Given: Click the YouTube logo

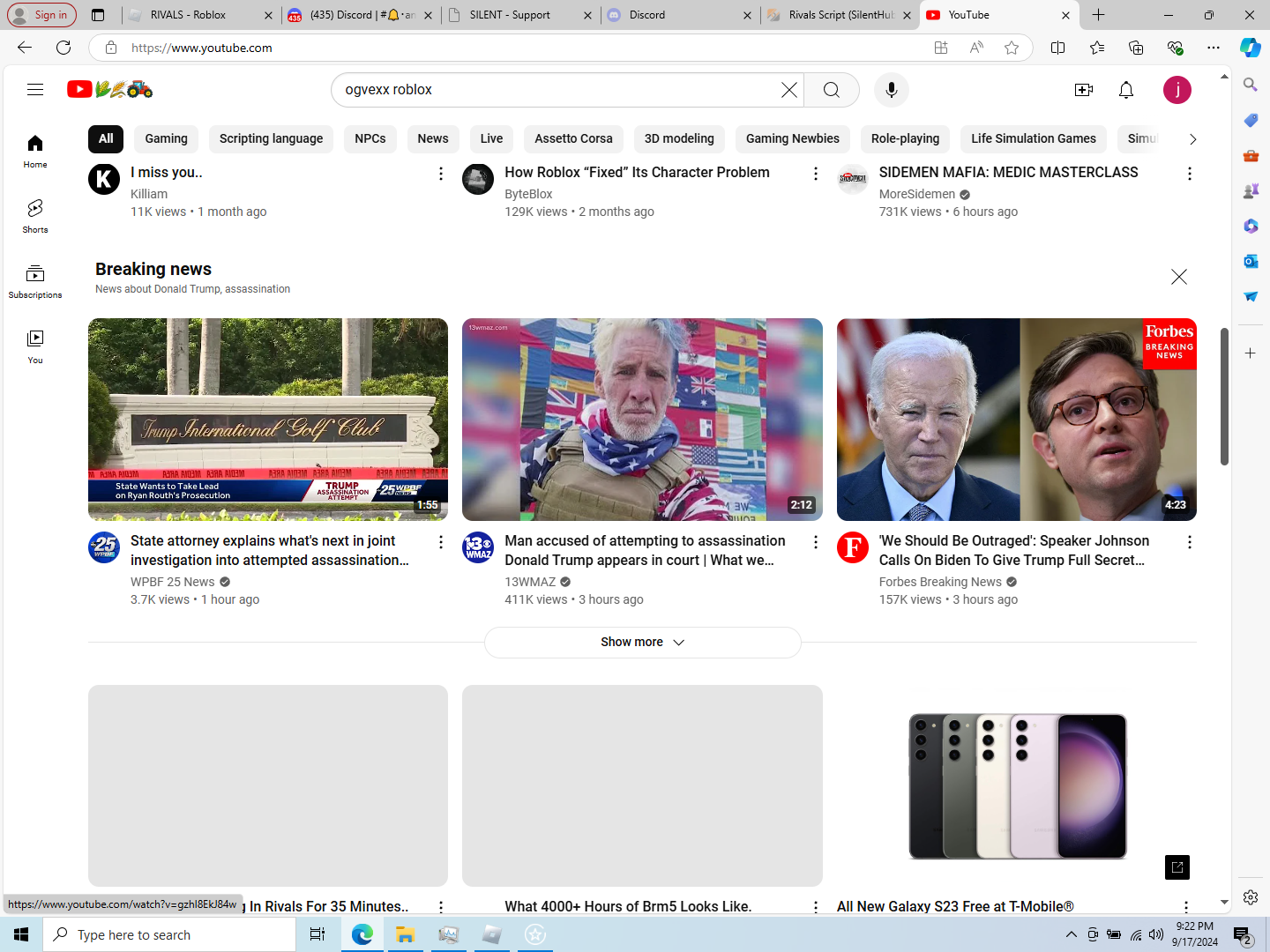Looking at the screenshot, I should coord(110,89).
